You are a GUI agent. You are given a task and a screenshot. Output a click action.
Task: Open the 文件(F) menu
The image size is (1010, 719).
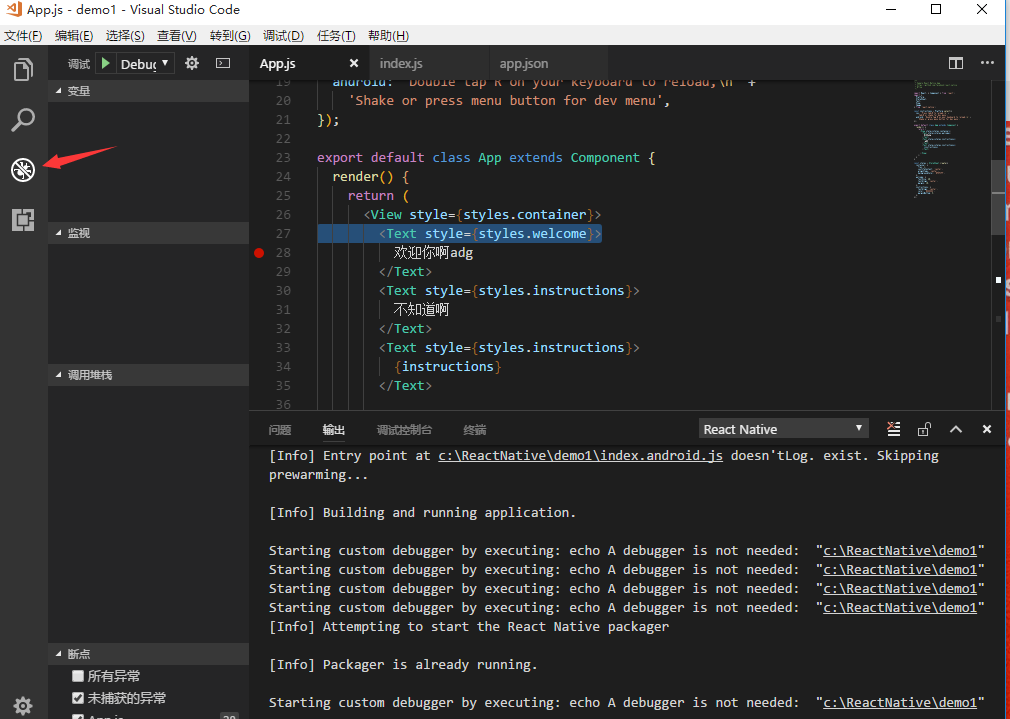pos(23,35)
